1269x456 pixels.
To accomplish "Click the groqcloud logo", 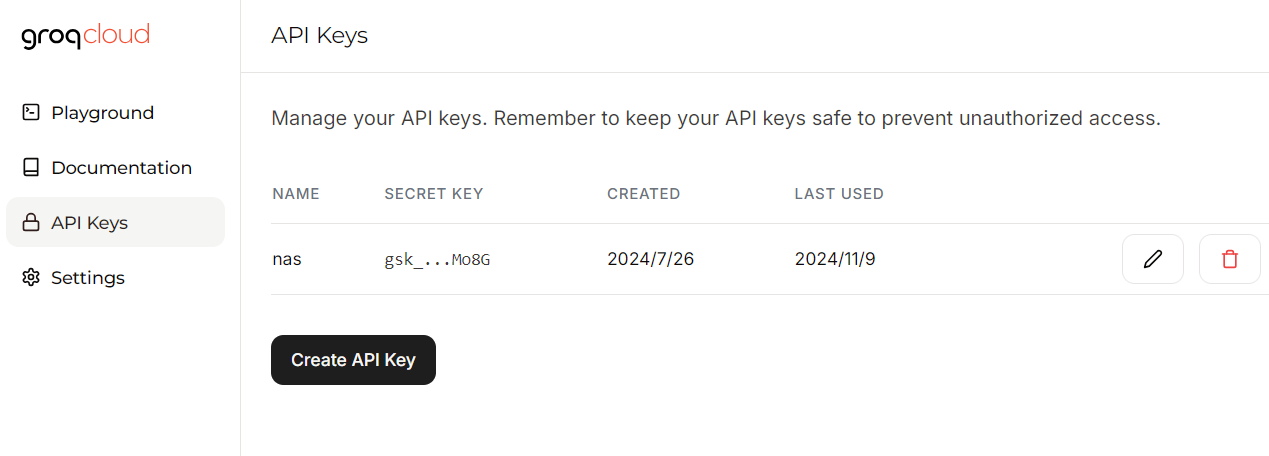I will [85, 37].
